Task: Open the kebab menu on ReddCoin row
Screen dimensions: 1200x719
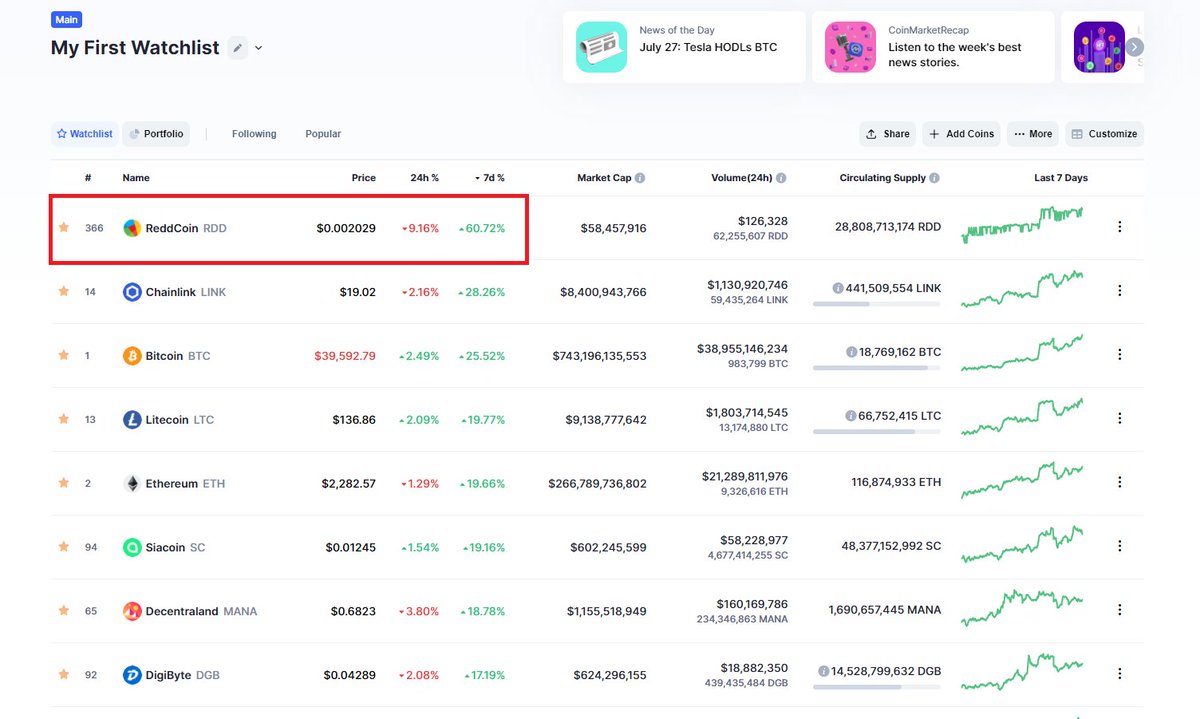Action: tap(1119, 226)
